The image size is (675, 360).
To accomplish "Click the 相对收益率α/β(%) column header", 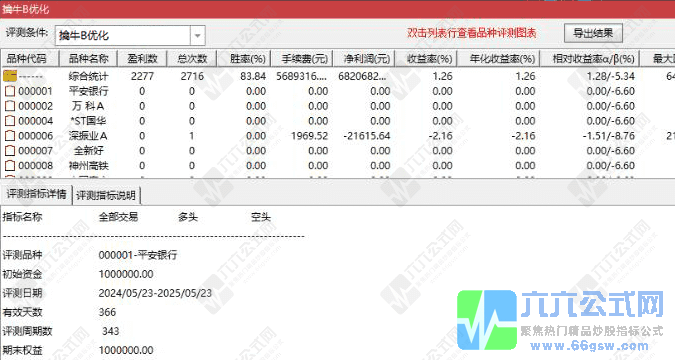I will point(590,59).
